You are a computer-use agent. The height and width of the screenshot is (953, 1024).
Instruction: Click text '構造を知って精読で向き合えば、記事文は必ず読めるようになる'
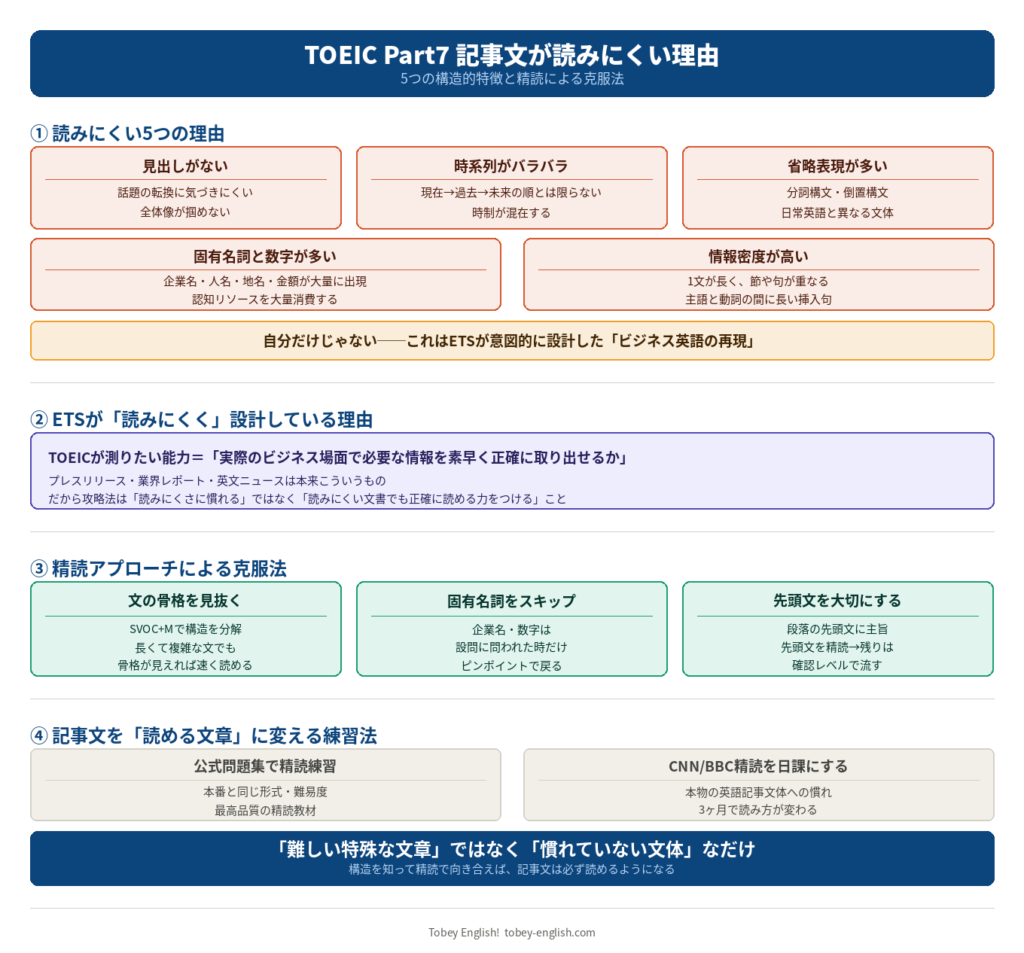pos(511,869)
